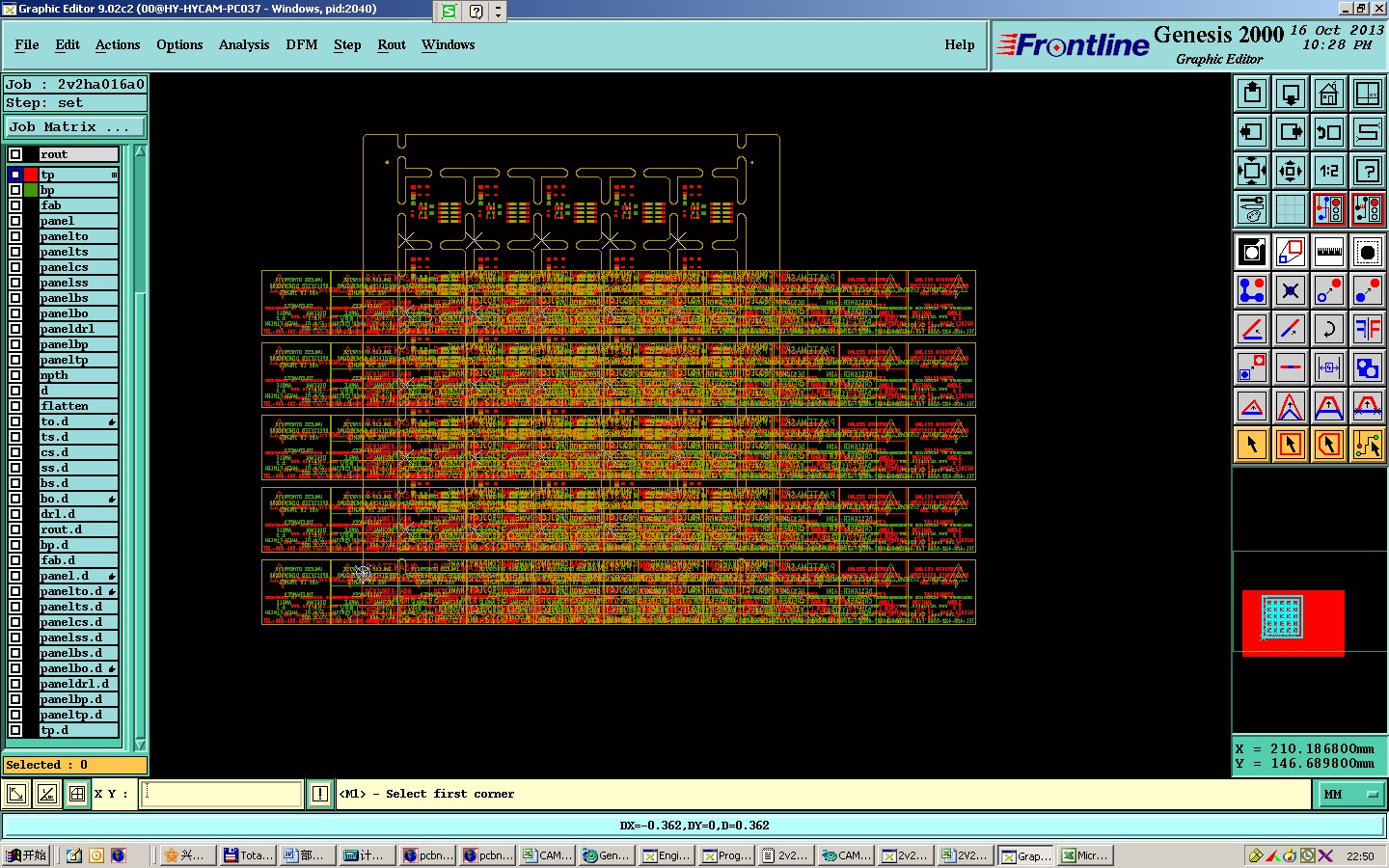Click the red overview thumbnail panel
Viewport: 1389px width, 868px height.
[x=1293, y=623]
